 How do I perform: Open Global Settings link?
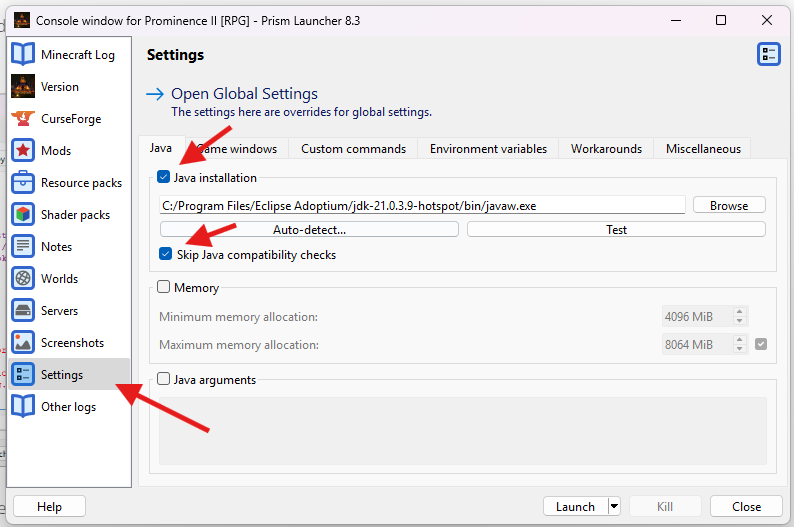pos(244,94)
